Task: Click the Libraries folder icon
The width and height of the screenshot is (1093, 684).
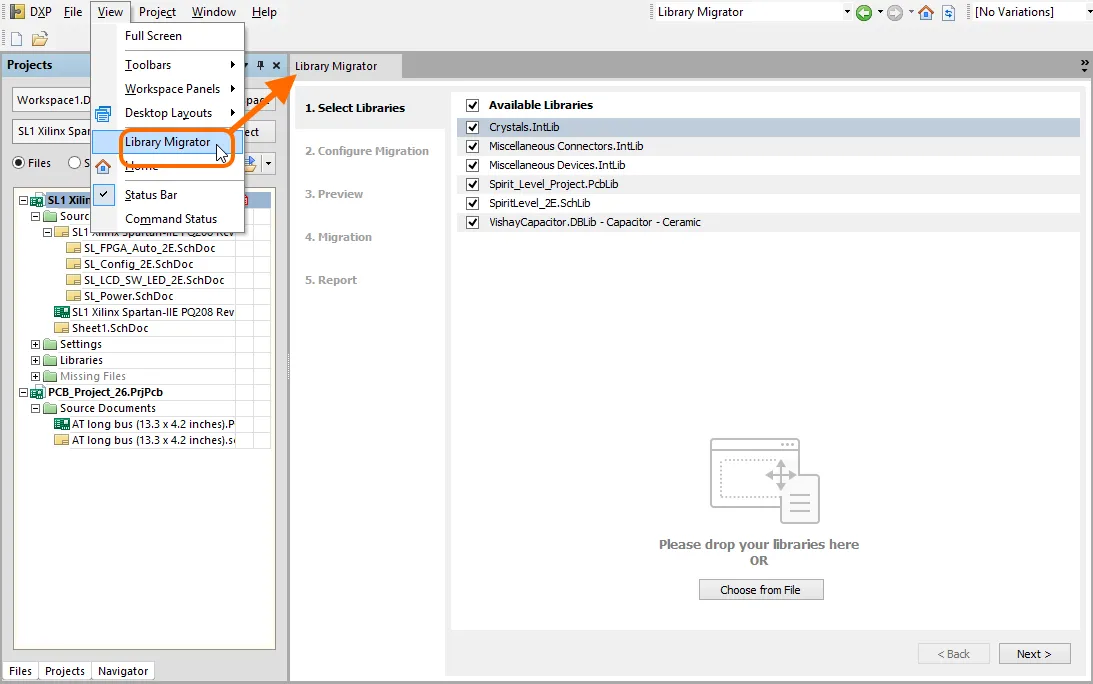Action: 49,360
